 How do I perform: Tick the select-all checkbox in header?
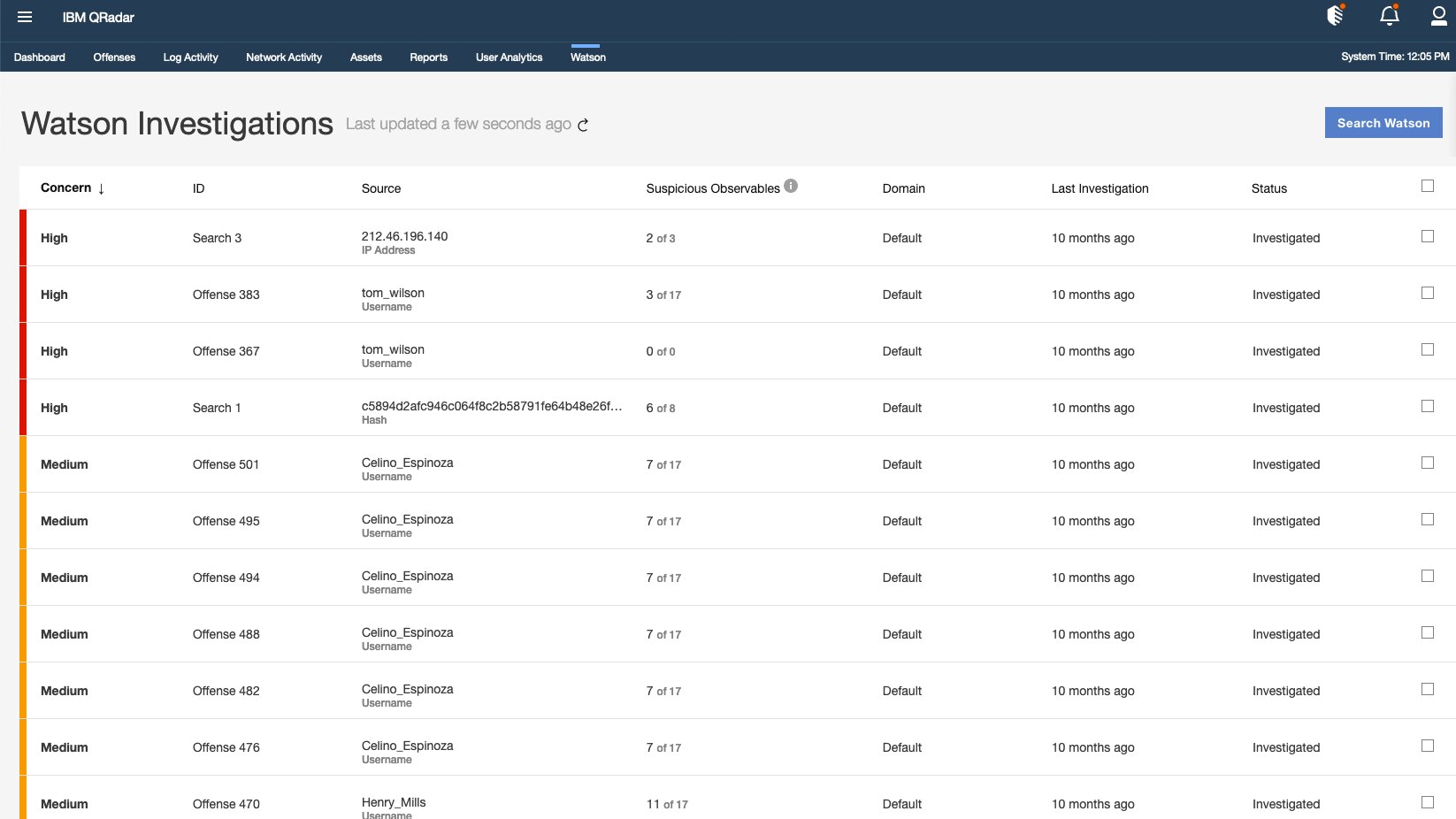pyautogui.click(x=1428, y=186)
